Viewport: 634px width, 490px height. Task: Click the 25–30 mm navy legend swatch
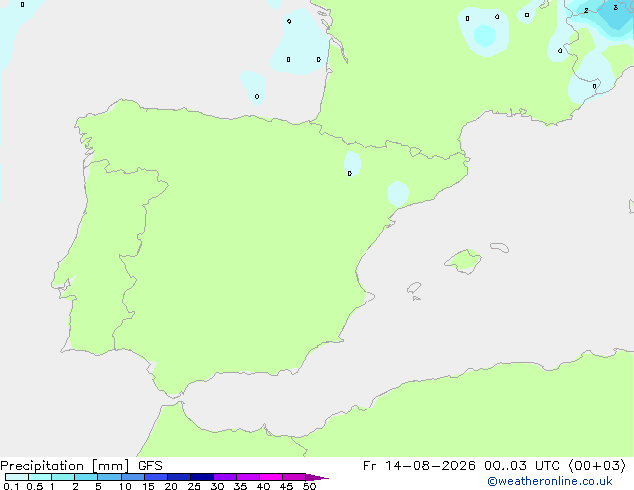pyautogui.click(x=202, y=477)
